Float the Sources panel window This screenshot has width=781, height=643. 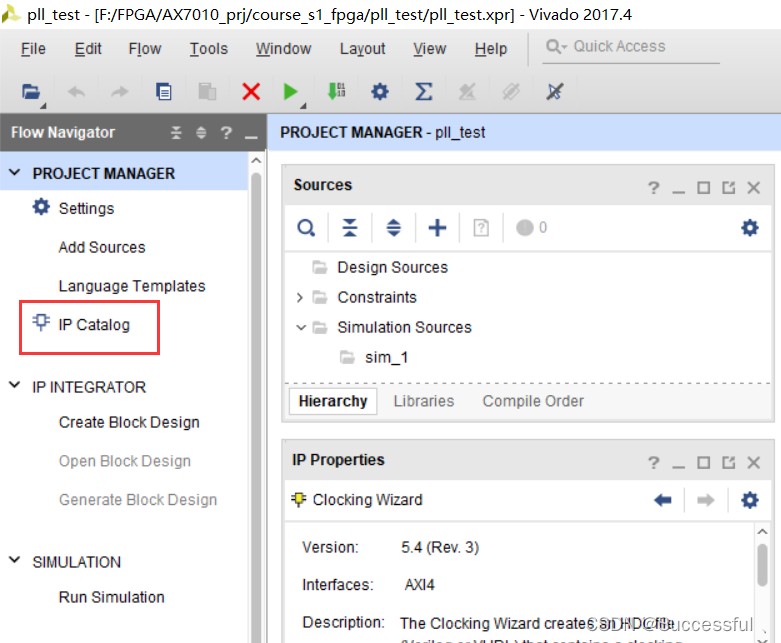[729, 188]
